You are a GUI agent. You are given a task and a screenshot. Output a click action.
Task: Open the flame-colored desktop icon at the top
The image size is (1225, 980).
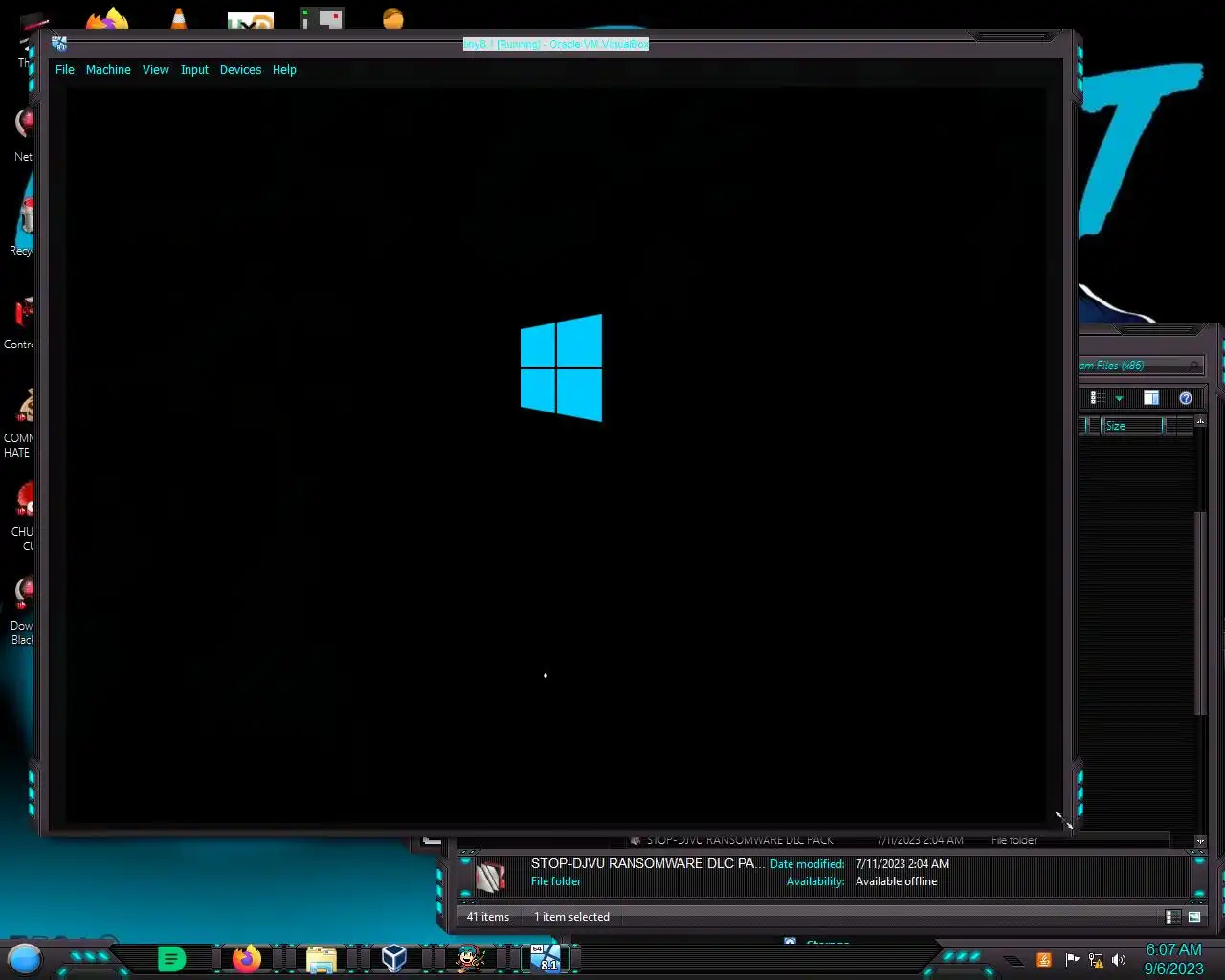pos(107,18)
